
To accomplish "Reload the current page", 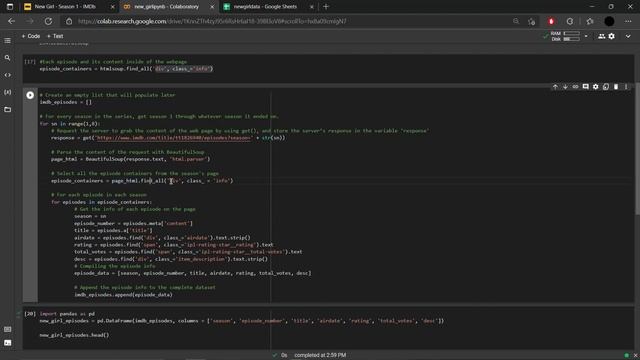I will (x=48, y=21).
